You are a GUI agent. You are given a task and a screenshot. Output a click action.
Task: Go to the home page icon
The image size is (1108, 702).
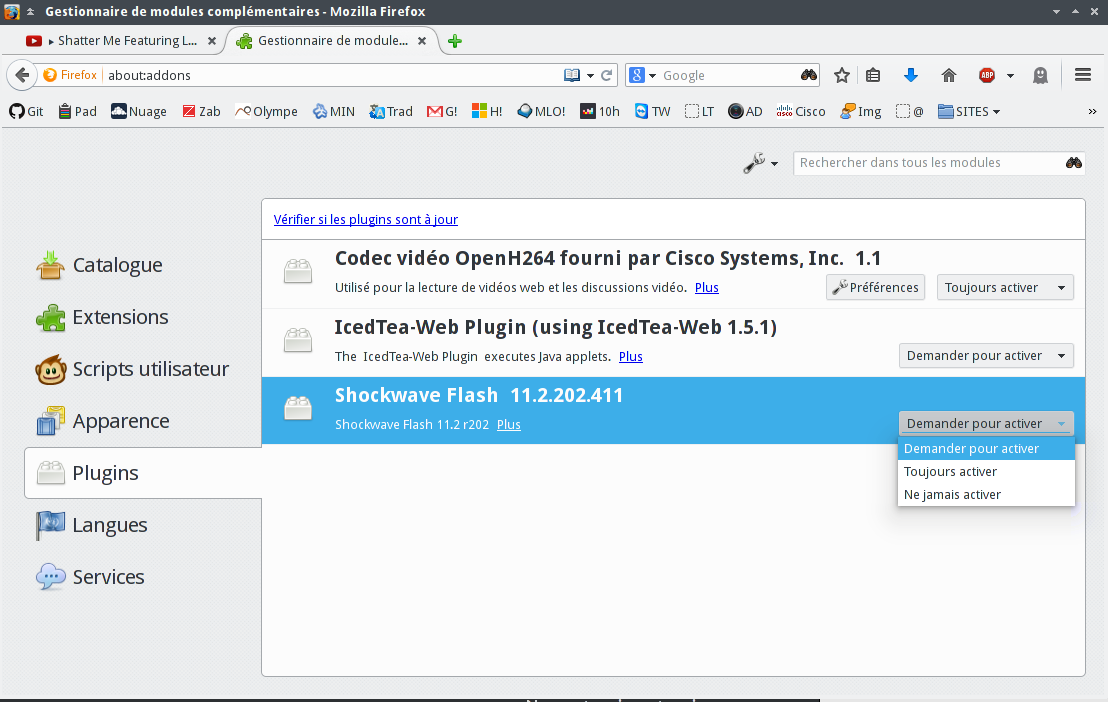[949, 75]
